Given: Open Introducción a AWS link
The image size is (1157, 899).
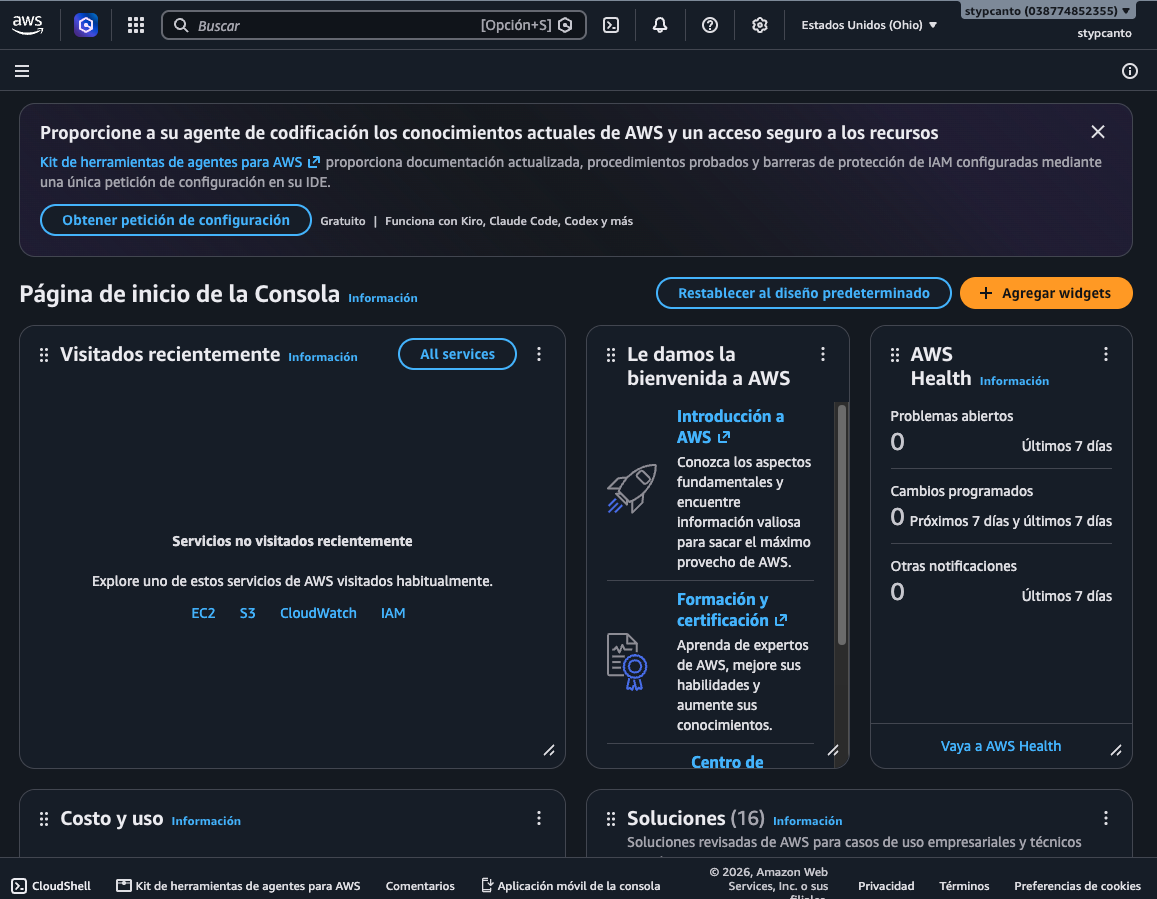Looking at the screenshot, I should [730, 427].
